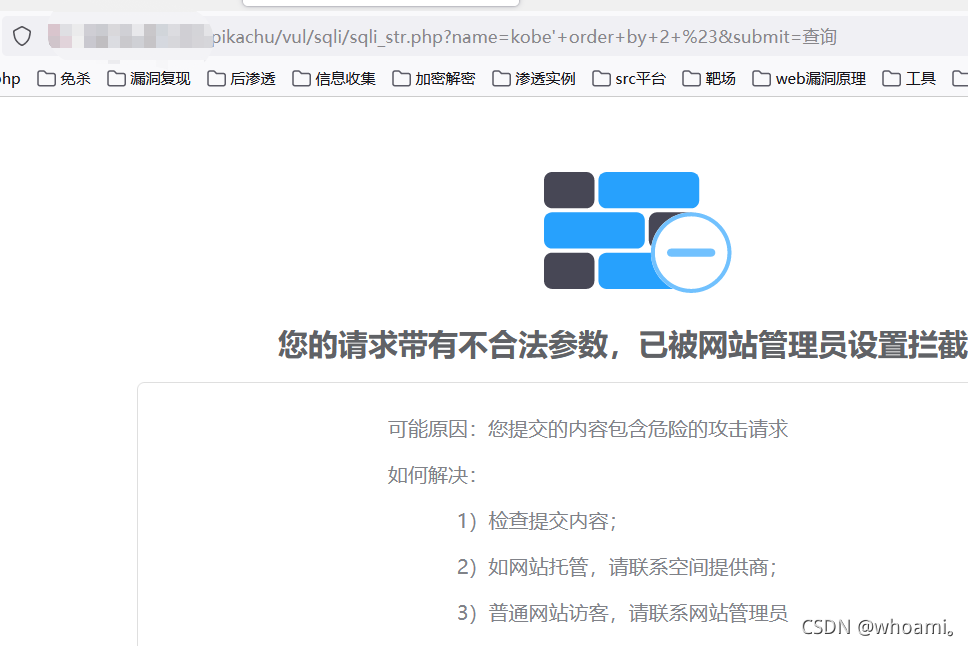Open the 靶场 bookmark folder
This screenshot has width=968, height=646.
tap(709, 78)
